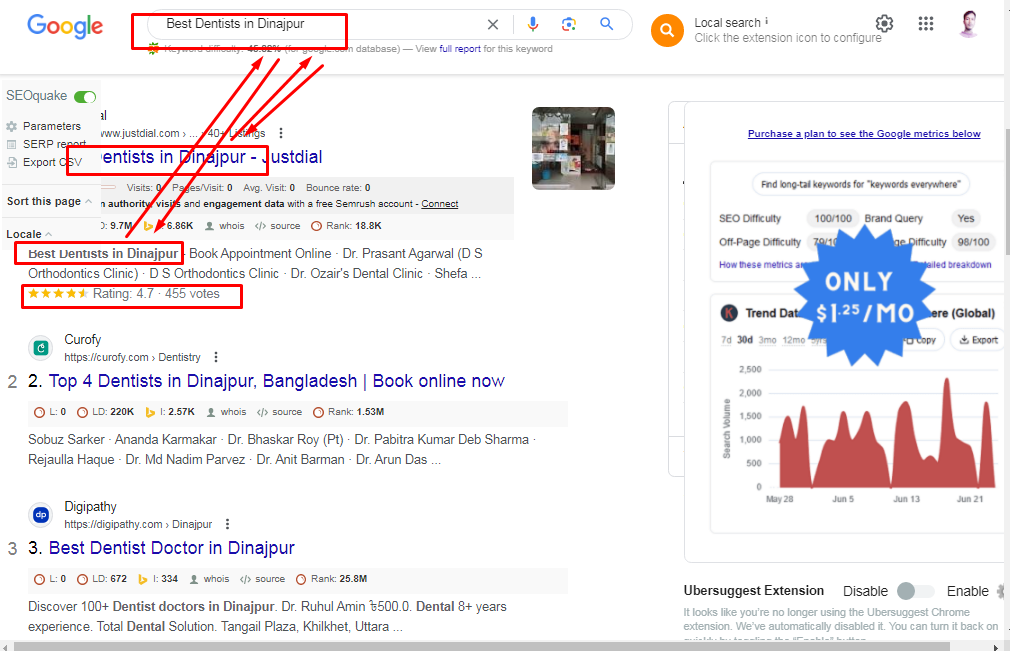Screen dimensions: 1010x651
Task: Click source in the Digipathy result
Action: (262, 579)
